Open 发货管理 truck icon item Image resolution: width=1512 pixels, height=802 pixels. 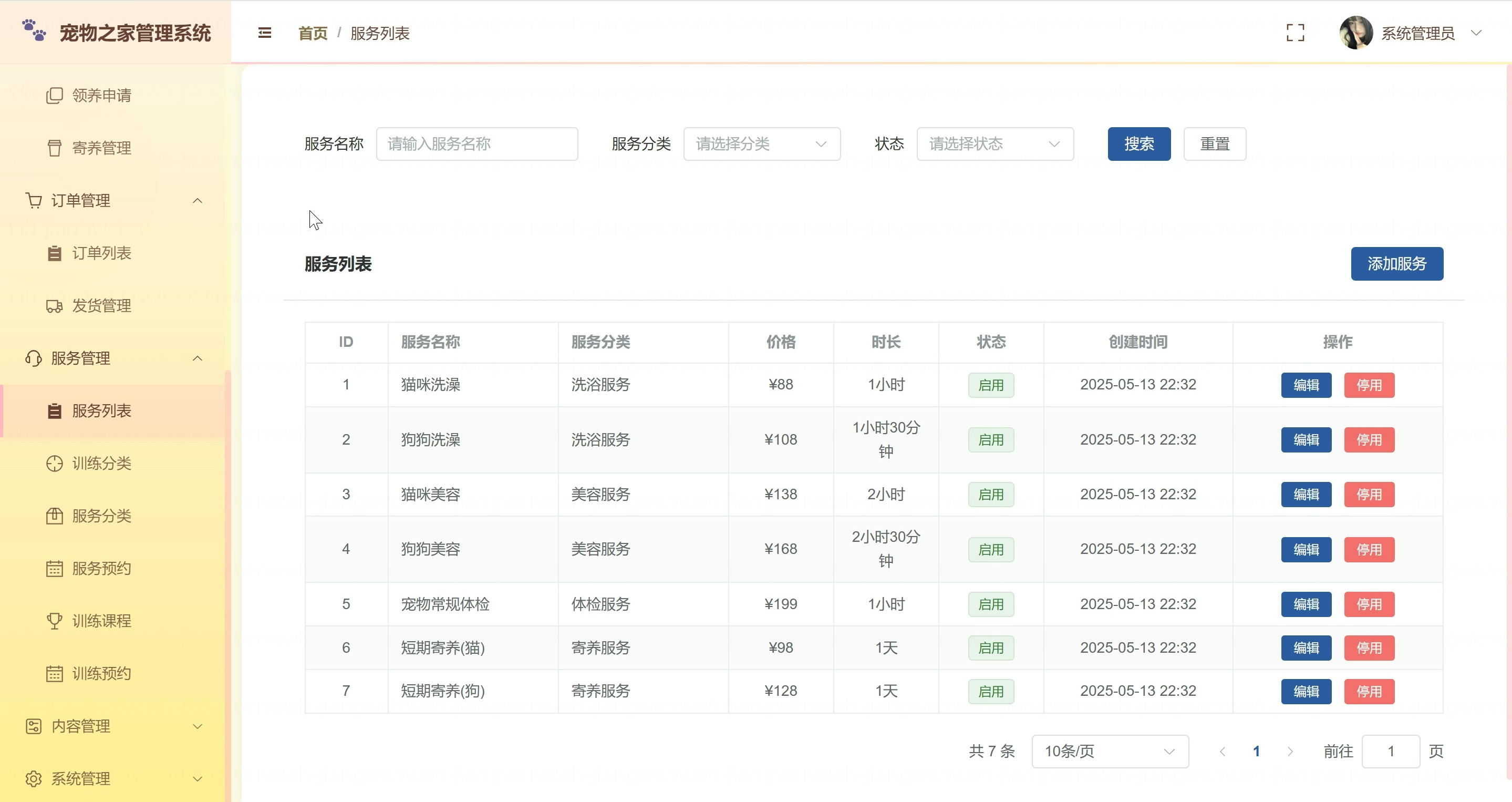coord(101,305)
